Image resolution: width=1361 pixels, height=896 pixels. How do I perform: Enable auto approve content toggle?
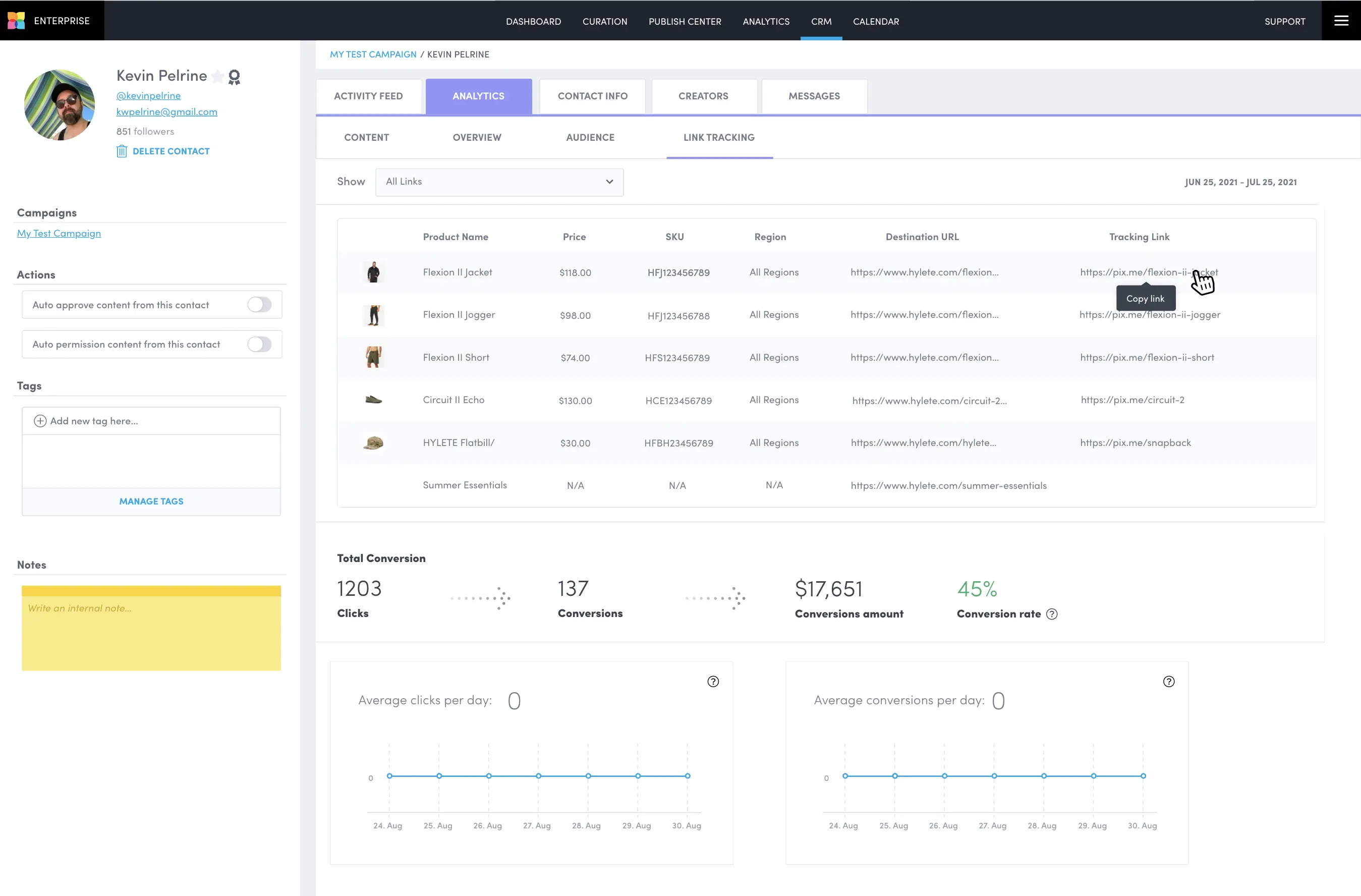(260, 305)
